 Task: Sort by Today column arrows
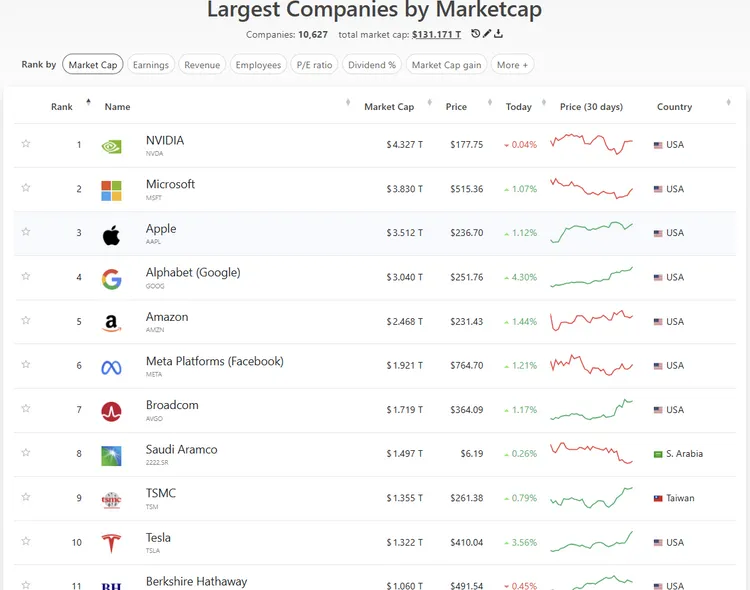point(544,102)
